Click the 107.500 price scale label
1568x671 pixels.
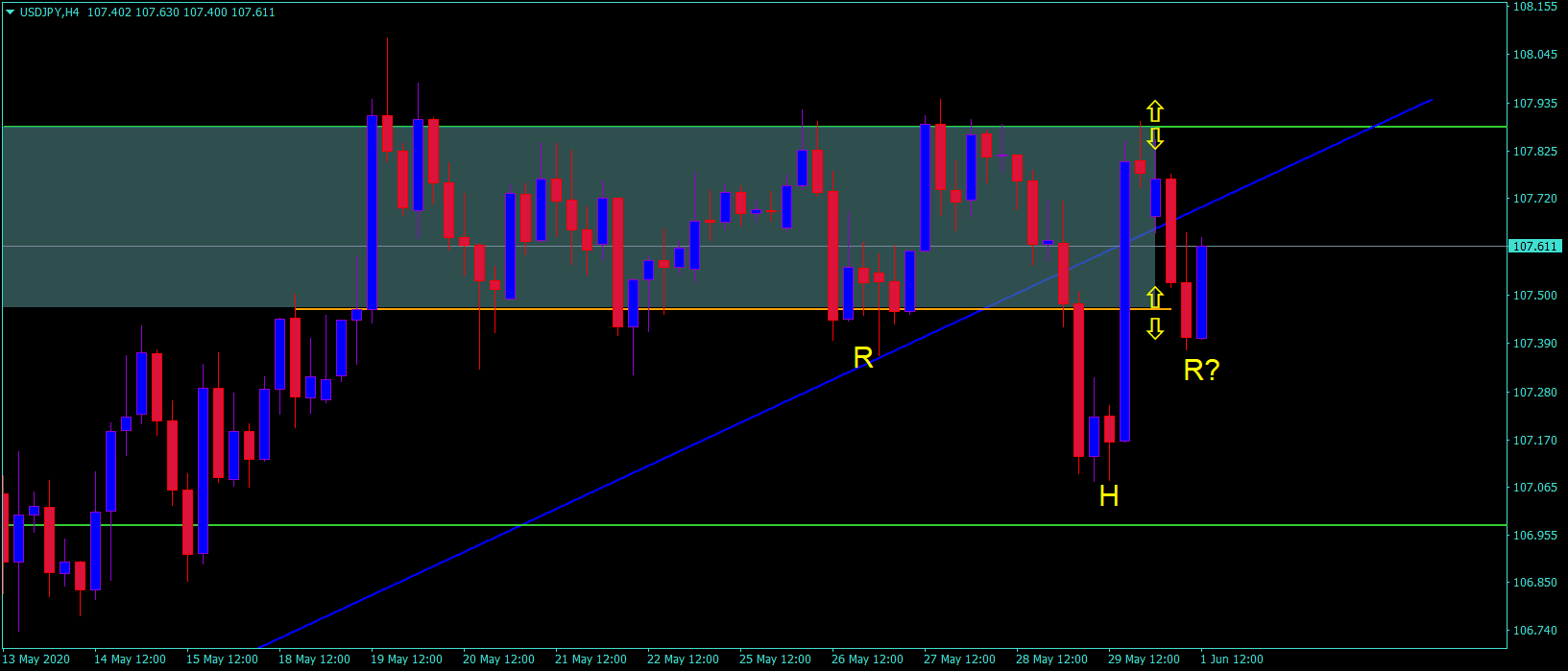click(1534, 296)
